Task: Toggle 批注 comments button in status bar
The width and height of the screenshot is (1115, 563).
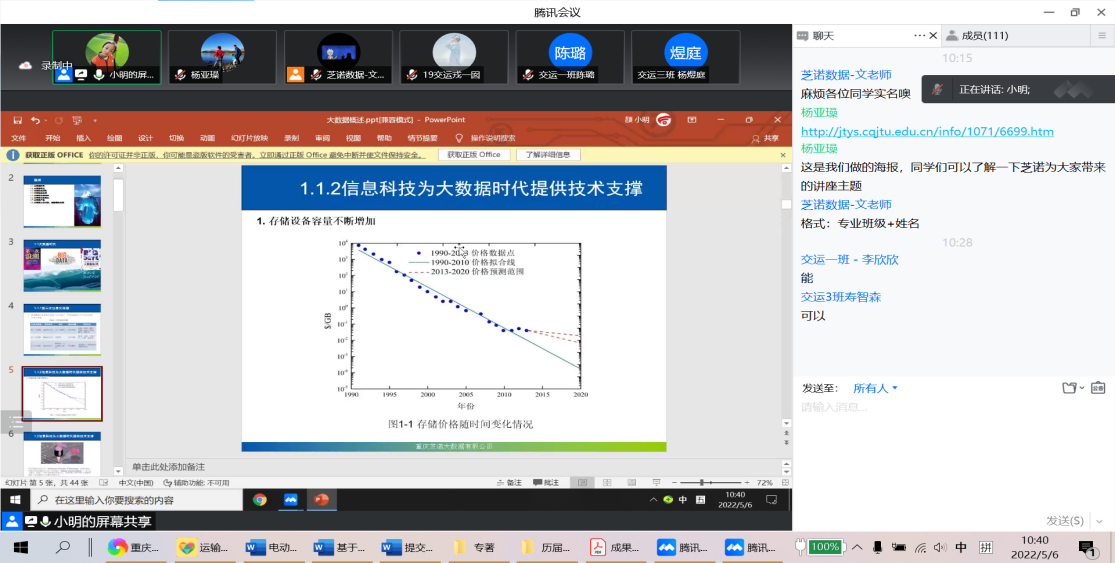Action: click(x=547, y=483)
